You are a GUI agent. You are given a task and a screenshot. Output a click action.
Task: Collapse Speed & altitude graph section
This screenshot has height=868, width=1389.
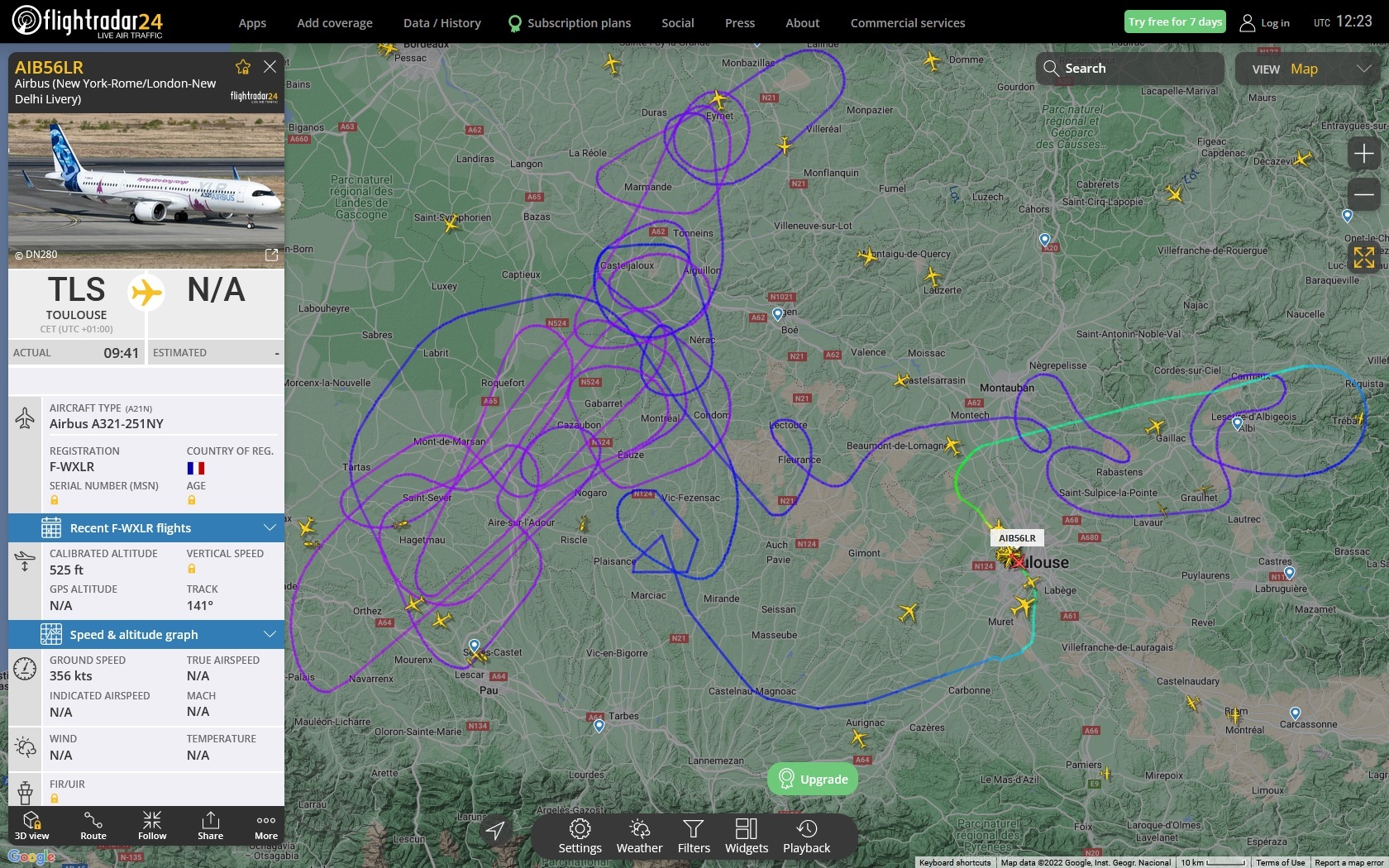point(146,634)
